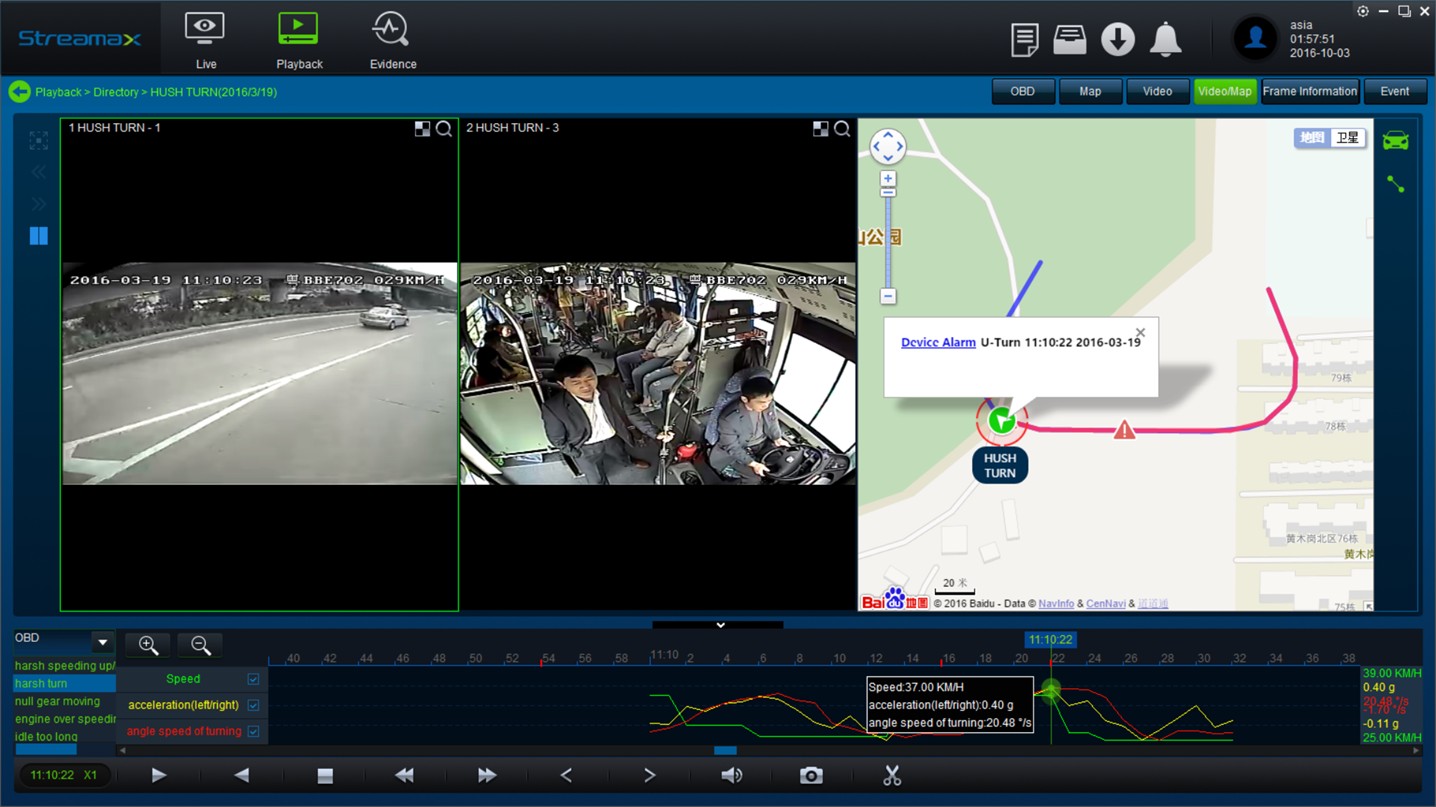Open the Device Alarm link in popup
This screenshot has height=807, width=1436.
pos(937,343)
